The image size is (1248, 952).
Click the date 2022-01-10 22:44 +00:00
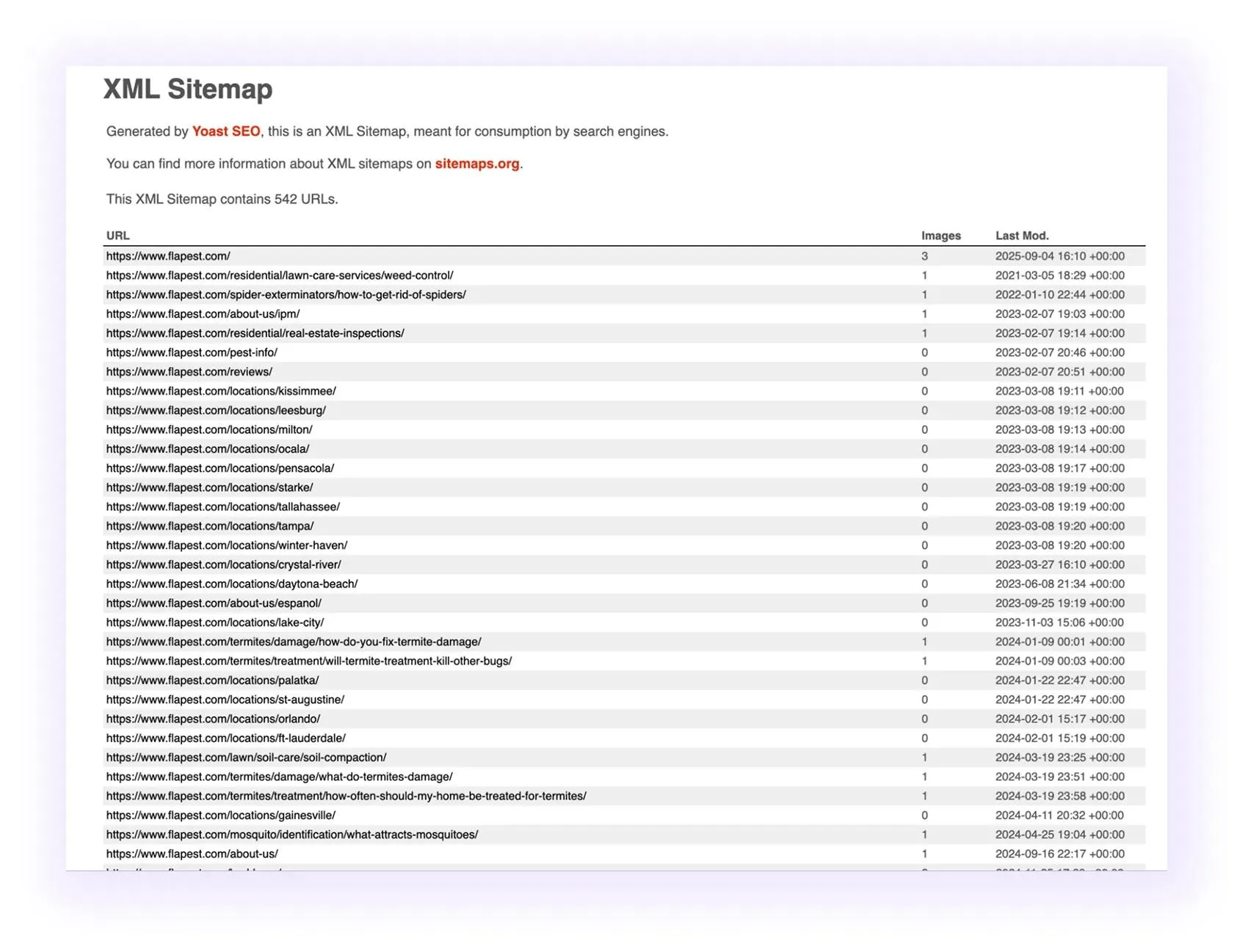coord(1060,294)
